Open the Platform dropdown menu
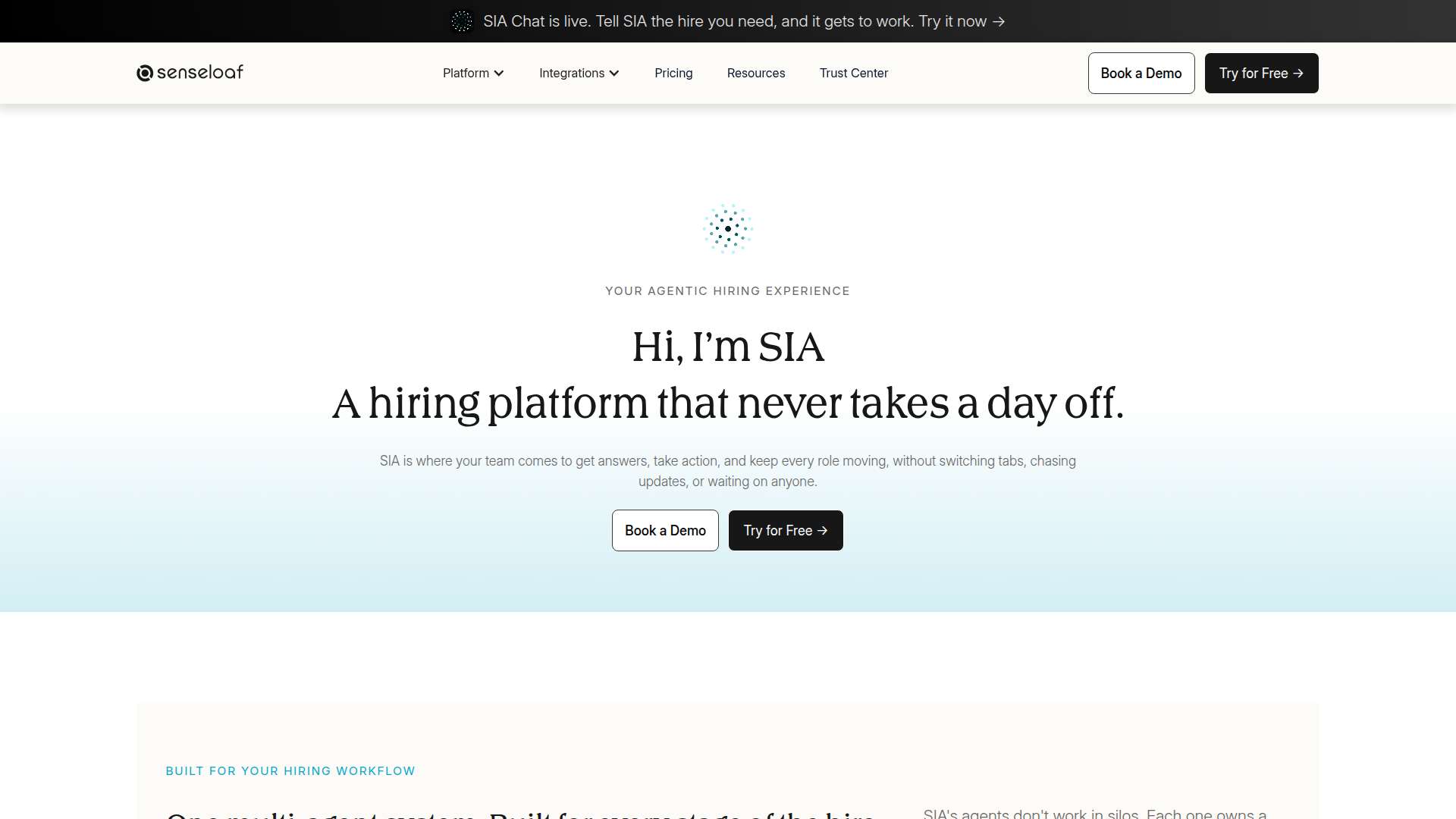1456x819 pixels. (x=473, y=73)
